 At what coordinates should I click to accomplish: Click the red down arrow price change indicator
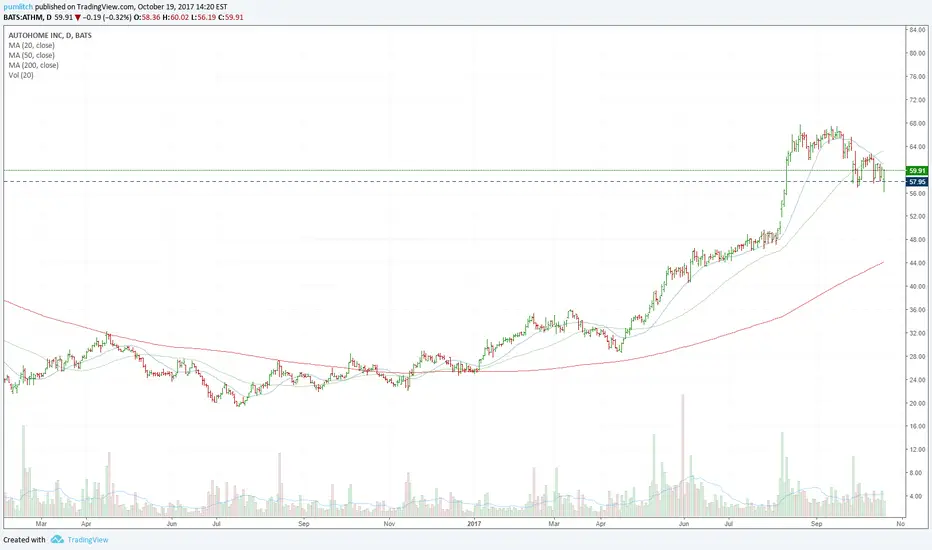(x=77, y=18)
